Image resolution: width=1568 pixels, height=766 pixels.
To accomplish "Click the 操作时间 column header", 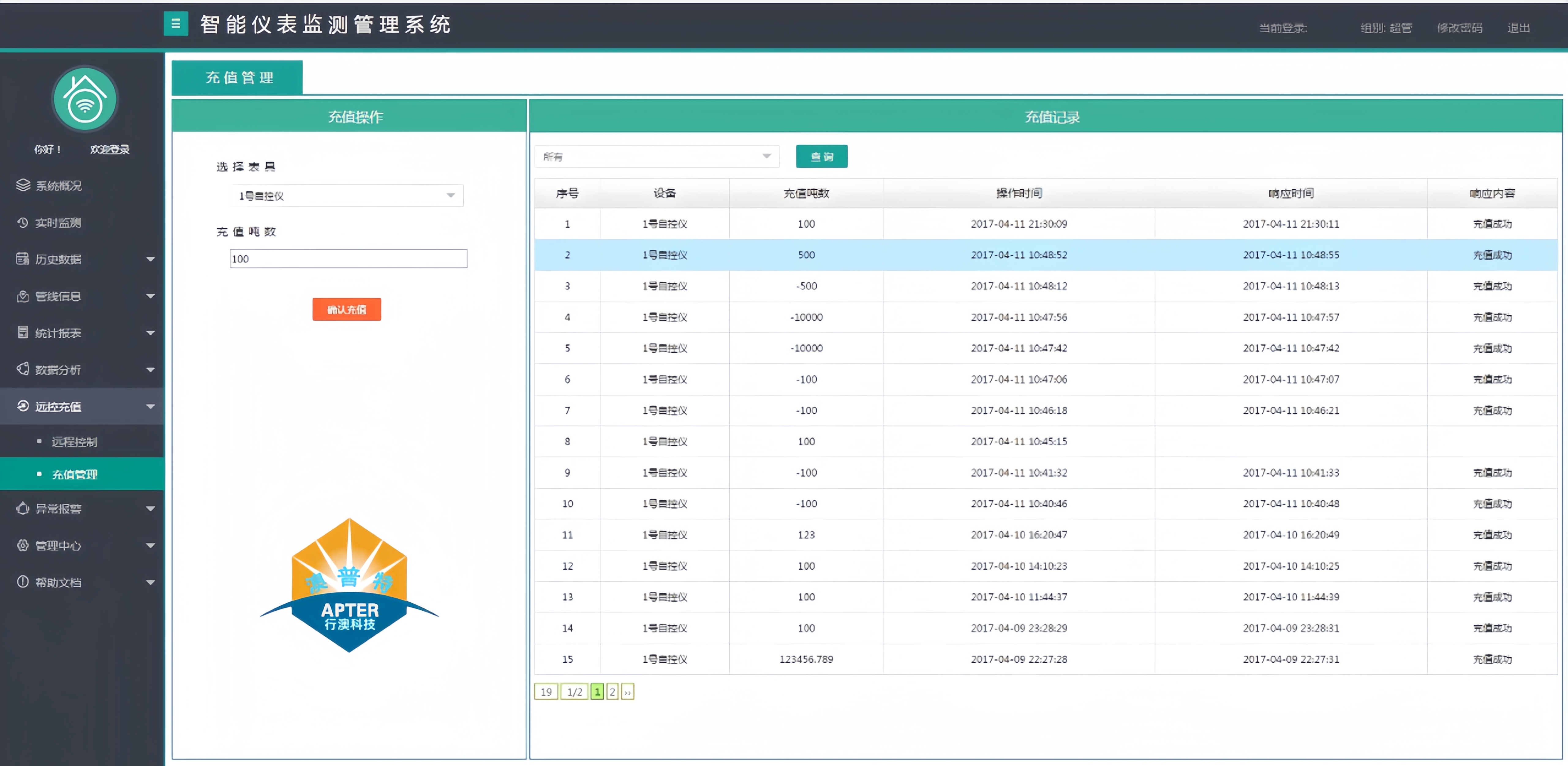I will pyautogui.click(x=1019, y=193).
